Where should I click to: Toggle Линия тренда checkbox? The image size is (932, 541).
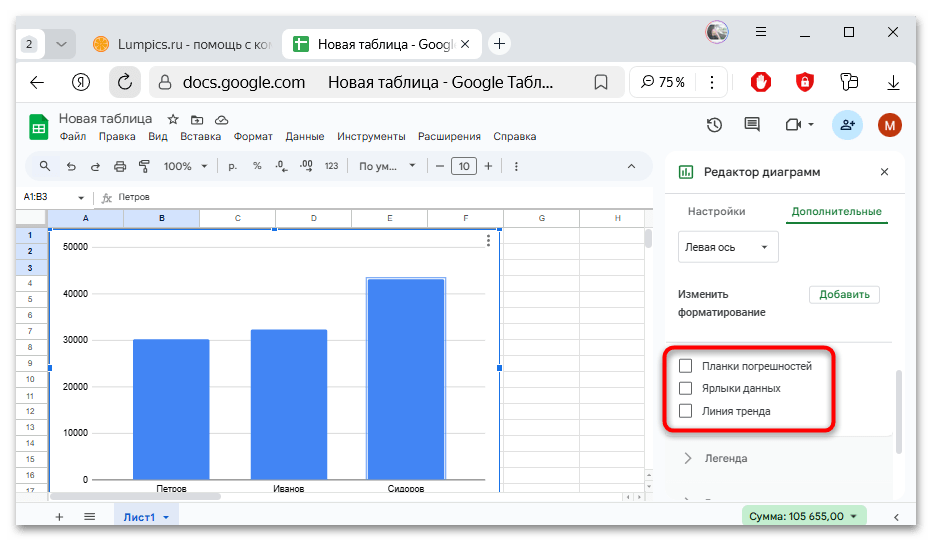[x=685, y=411]
